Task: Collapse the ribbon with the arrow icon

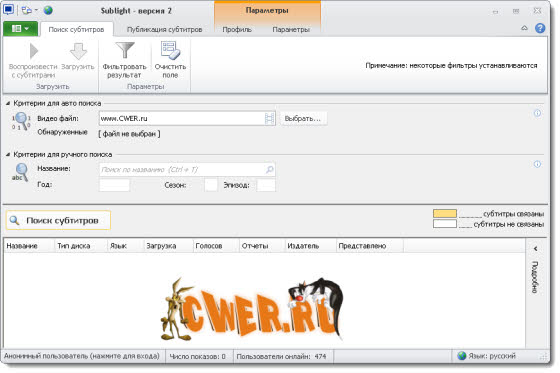Action: click(x=524, y=28)
